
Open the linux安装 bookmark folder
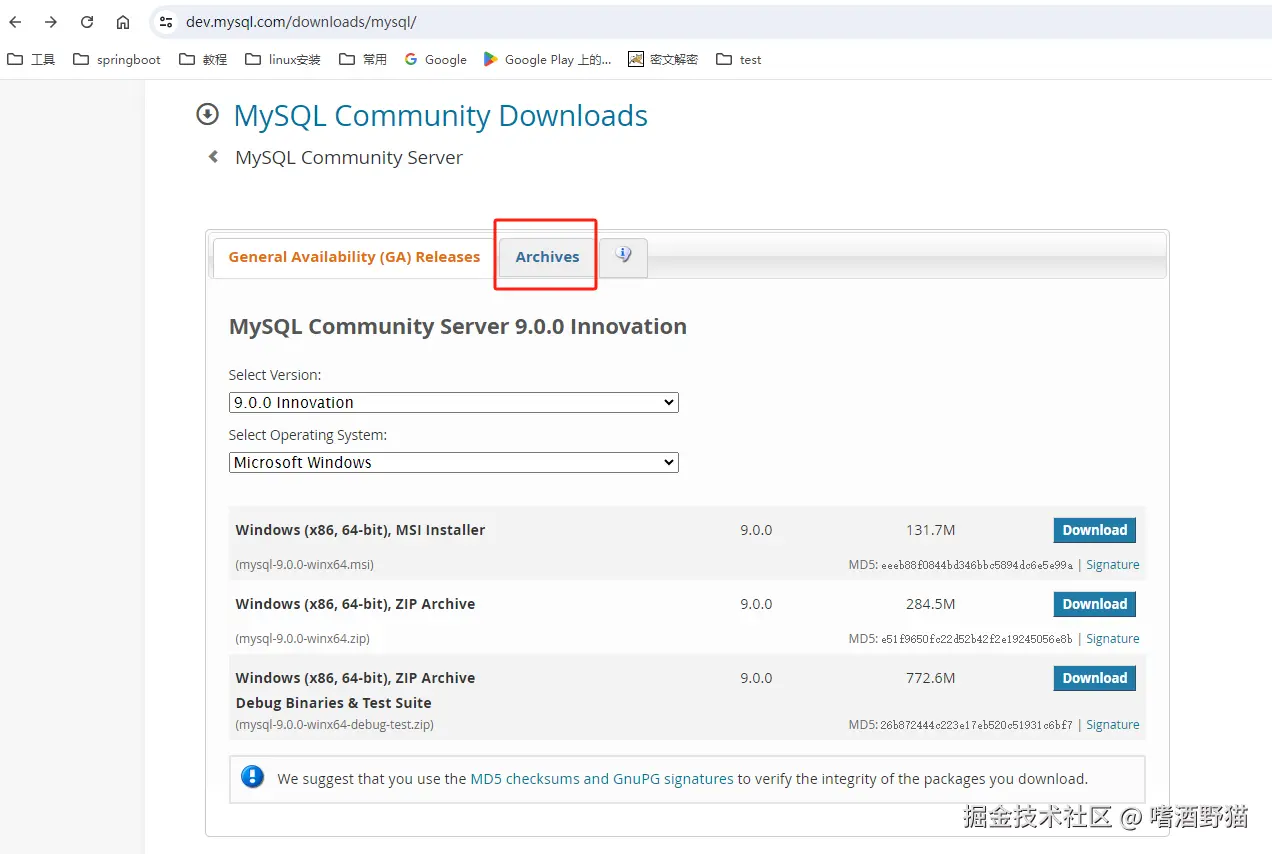(283, 60)
